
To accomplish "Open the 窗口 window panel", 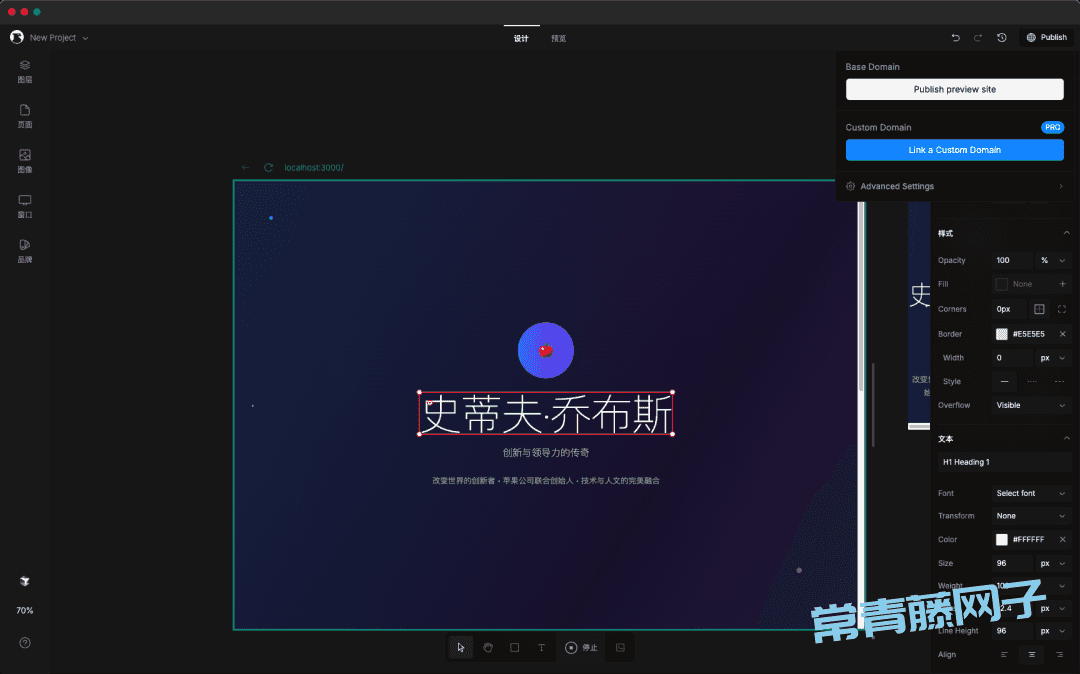I will pyautogui.click(x=25, y=206).
